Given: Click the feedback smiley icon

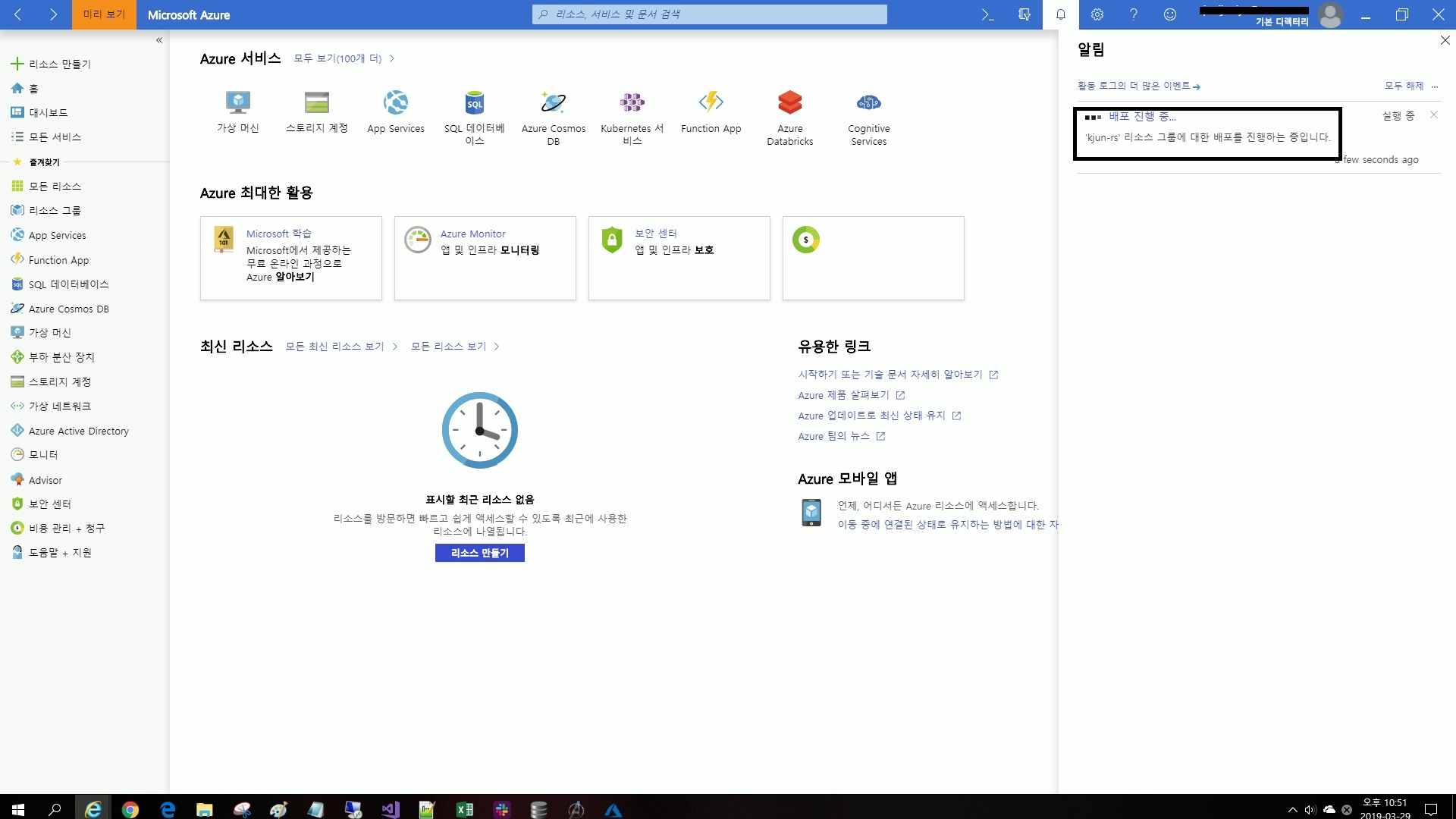Looking at the screenshot, I should coord(1170,14).
